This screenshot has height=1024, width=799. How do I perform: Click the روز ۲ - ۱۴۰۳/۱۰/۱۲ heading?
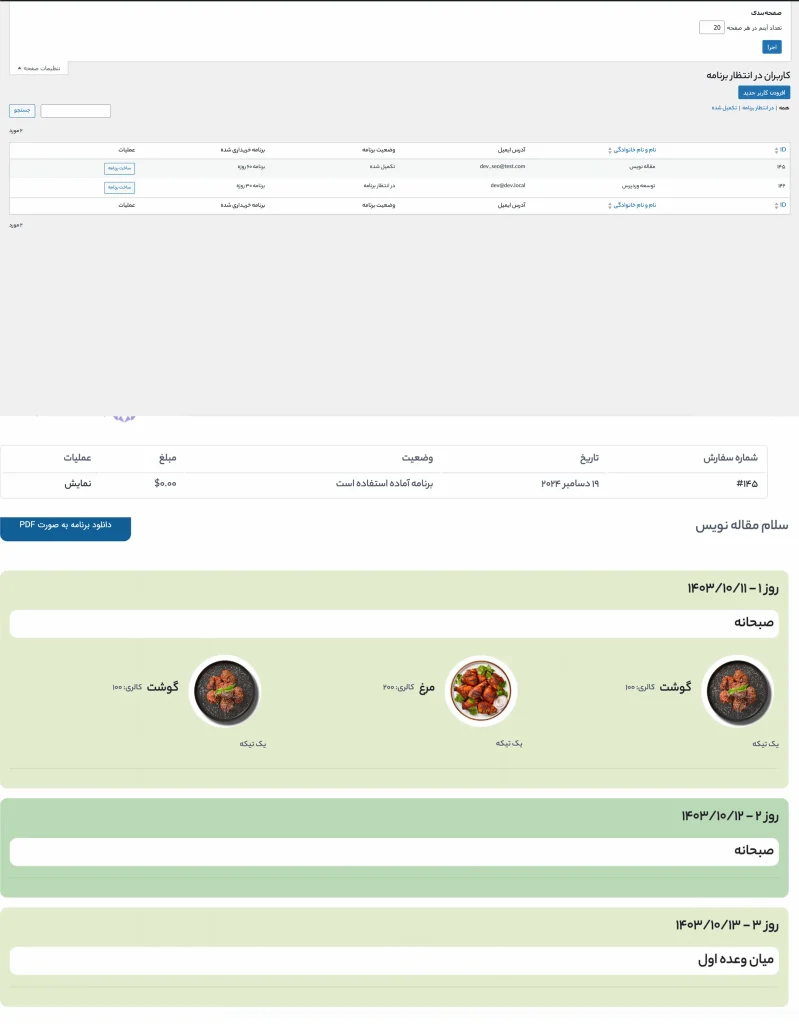click(730, 816)
